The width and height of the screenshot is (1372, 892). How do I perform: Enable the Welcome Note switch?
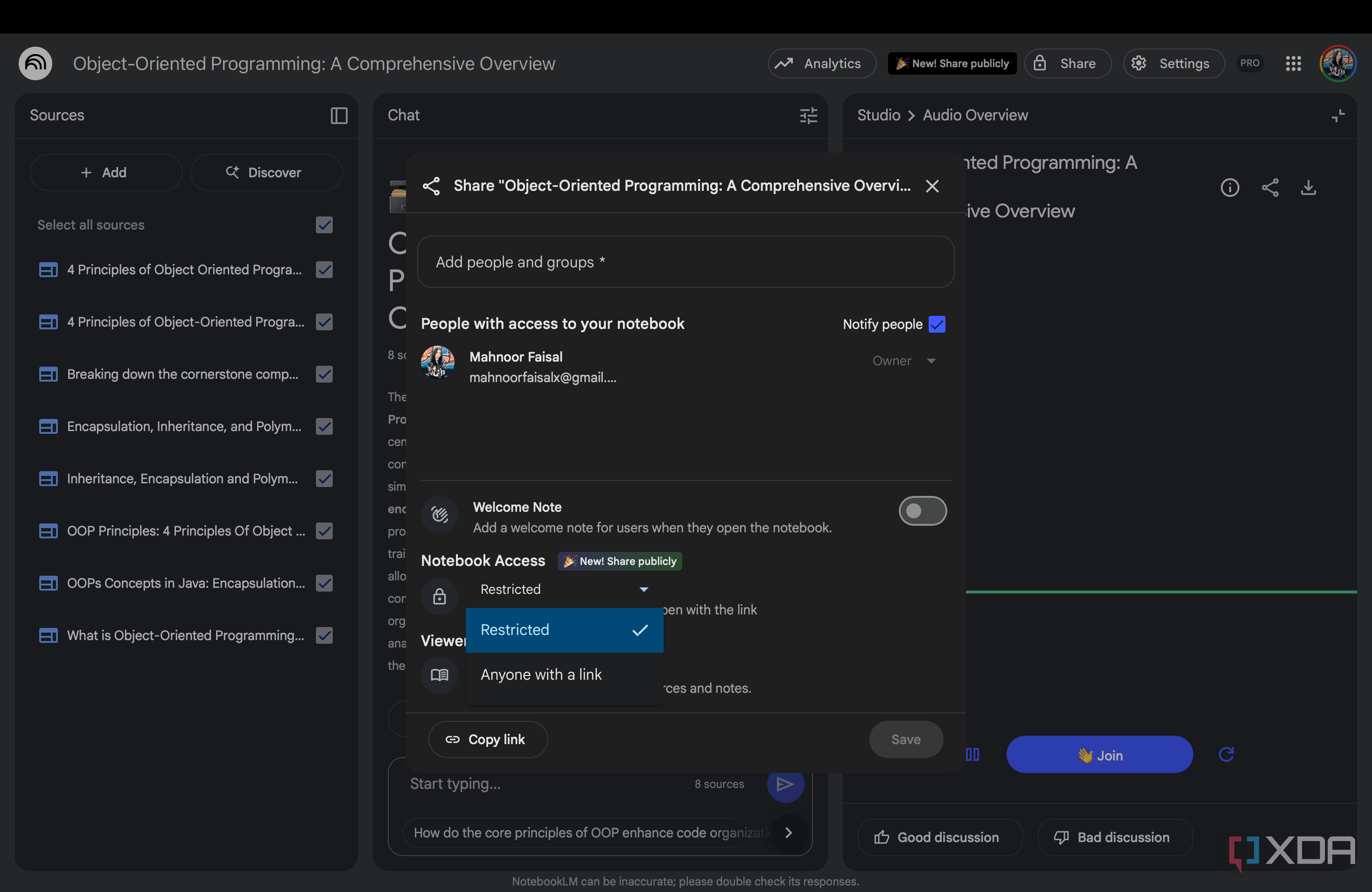922,511
